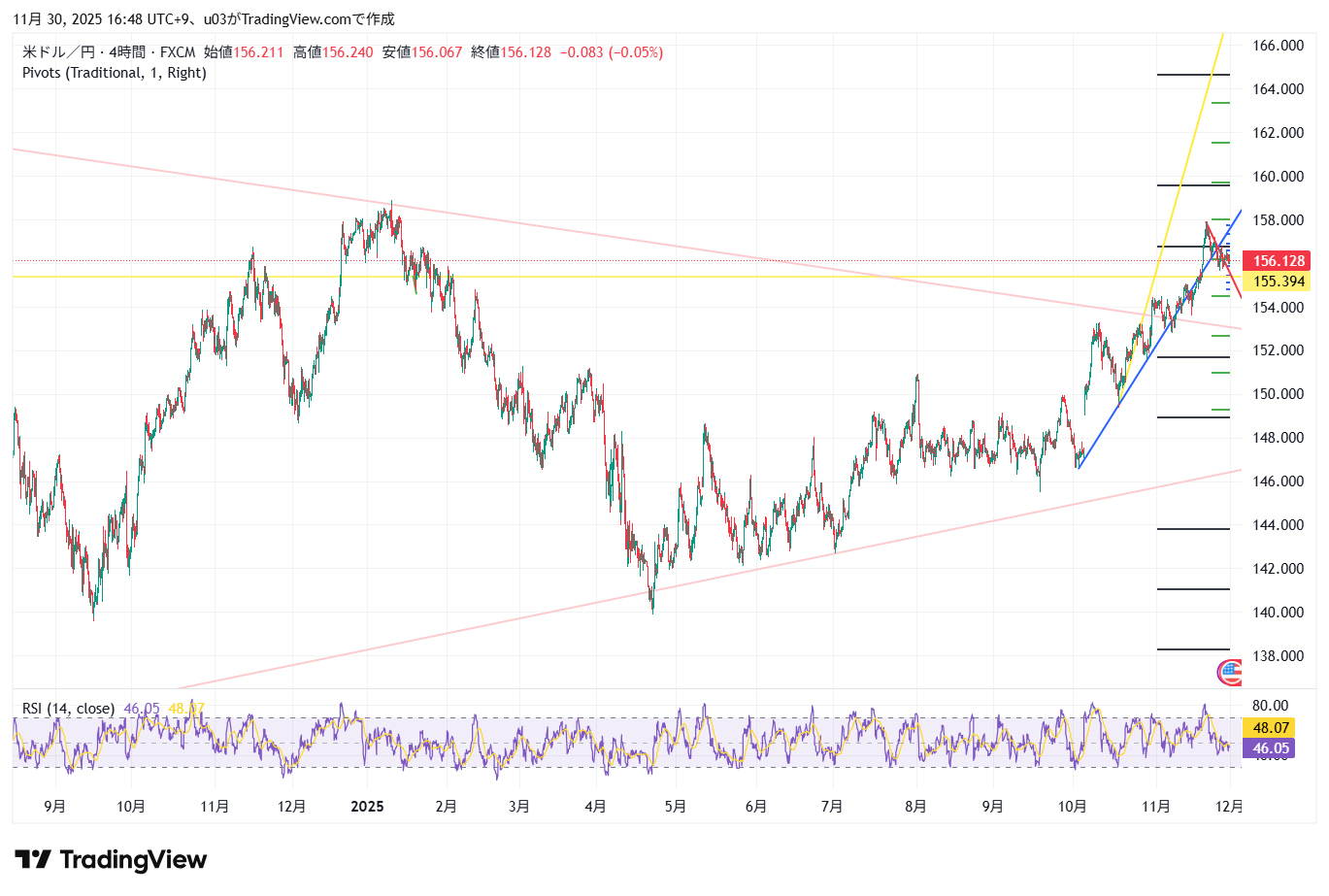The image size is (1329, 896).
Task: Click the -0.083 (-0.05%) change text
Action: pos(612,52)
